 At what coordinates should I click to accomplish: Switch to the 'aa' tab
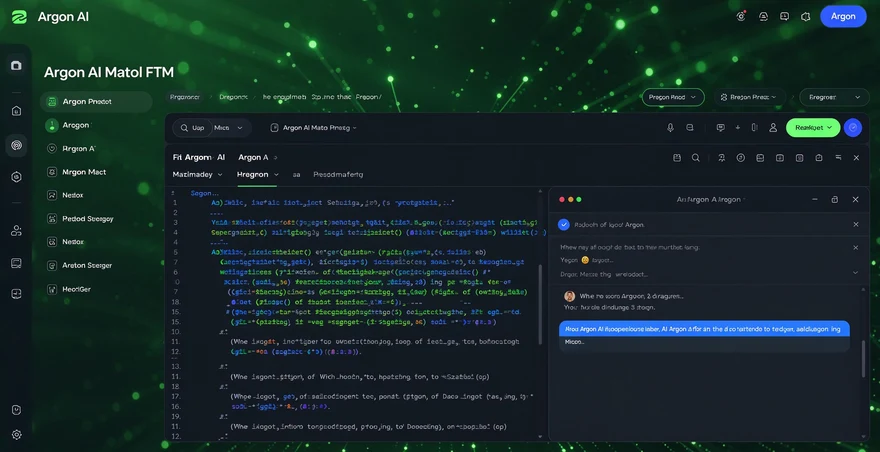coord(296,175)
